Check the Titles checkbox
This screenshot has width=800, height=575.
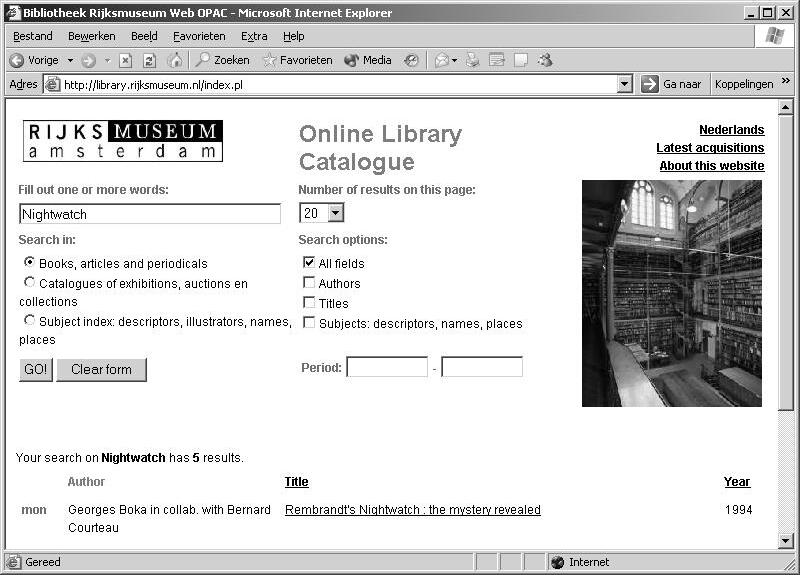point(309,302)
